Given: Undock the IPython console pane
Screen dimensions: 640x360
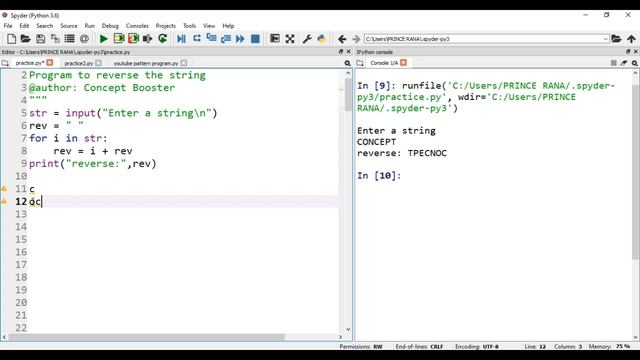Looking at the screenshot, I should coord(628,52).
